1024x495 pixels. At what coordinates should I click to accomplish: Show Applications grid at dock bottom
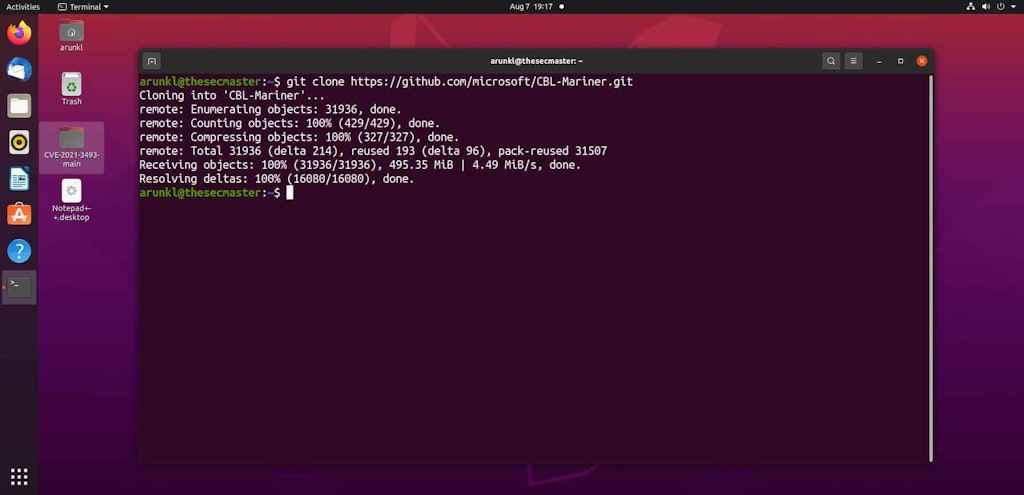(x=19, y=477)
